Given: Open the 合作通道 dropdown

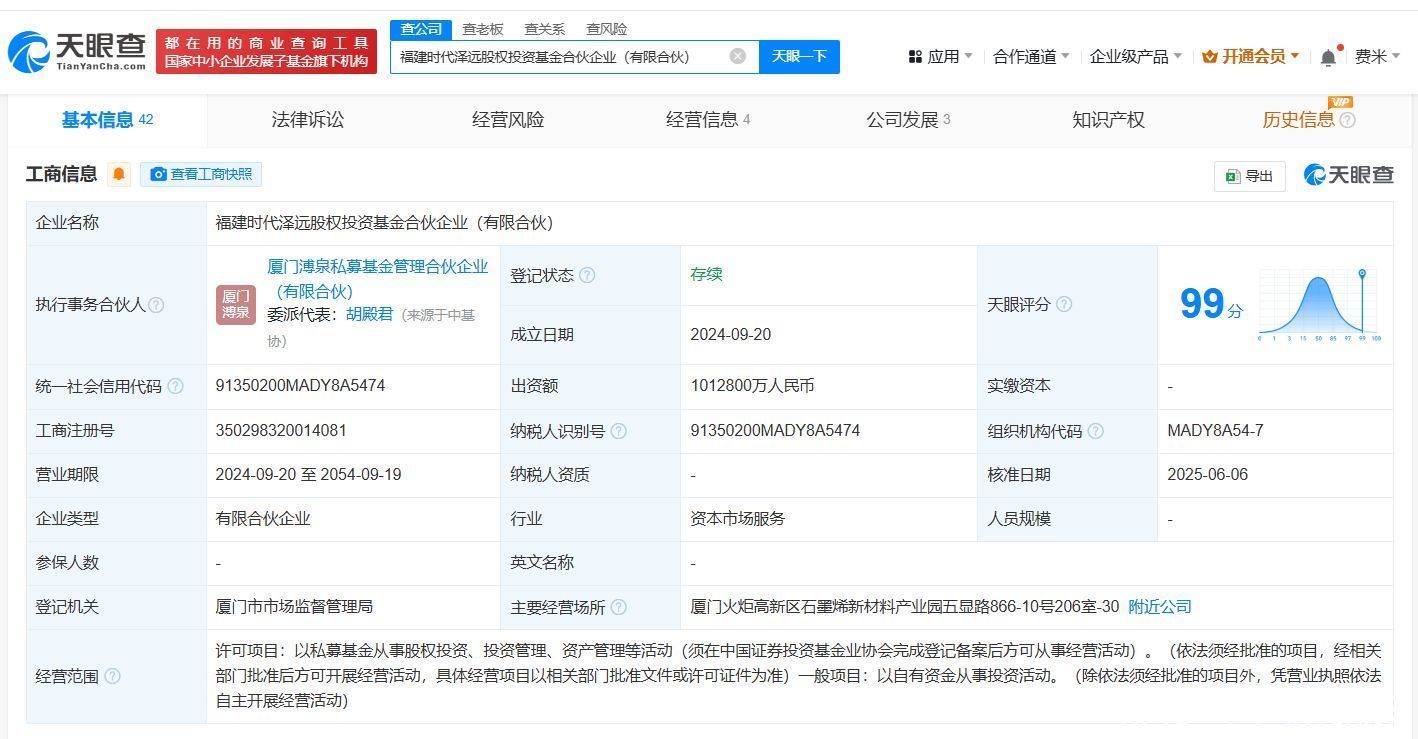Looking at the screenshot, I should point(1030,57).
